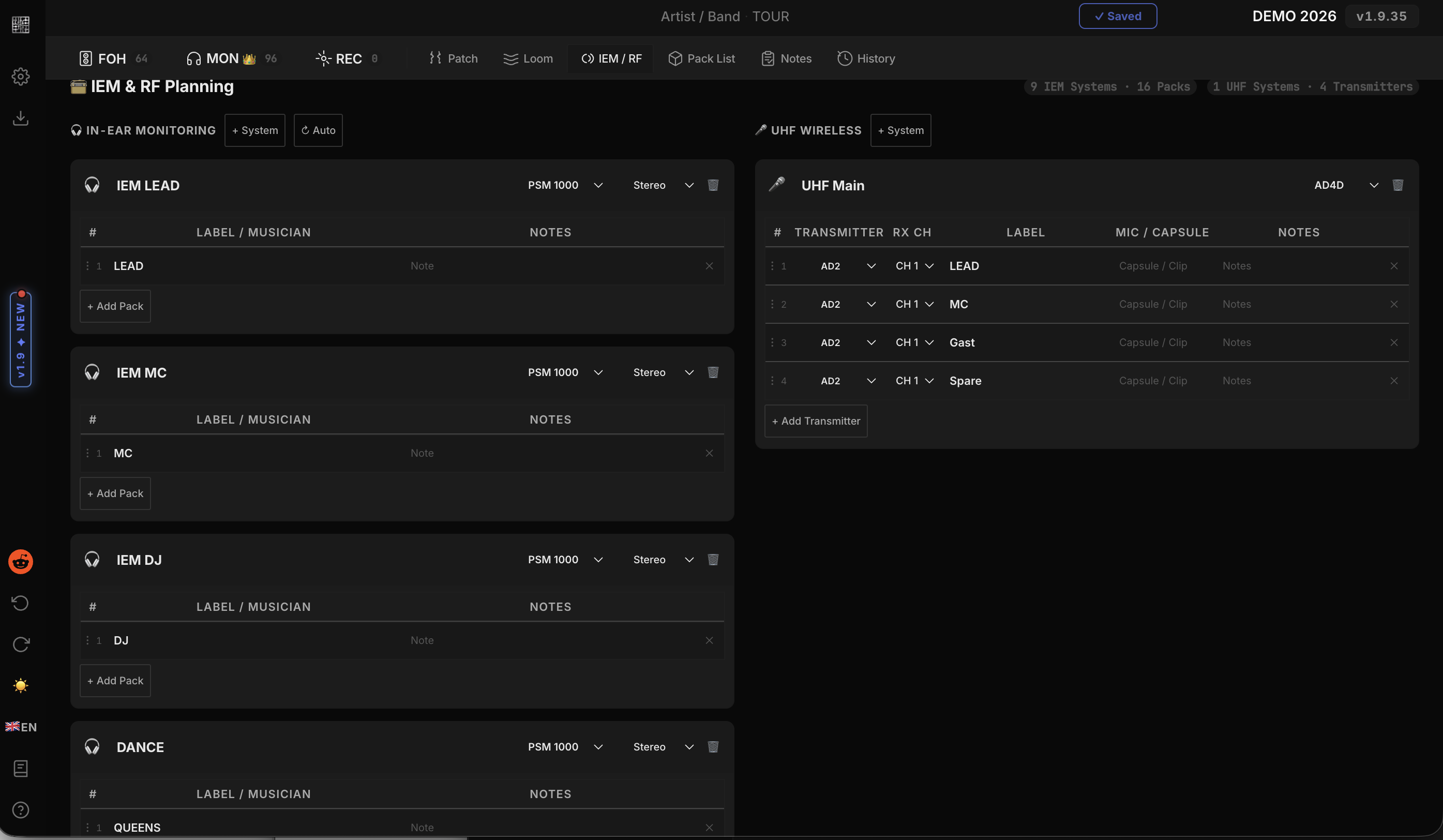Open help question mark icon

pos(21,809)
